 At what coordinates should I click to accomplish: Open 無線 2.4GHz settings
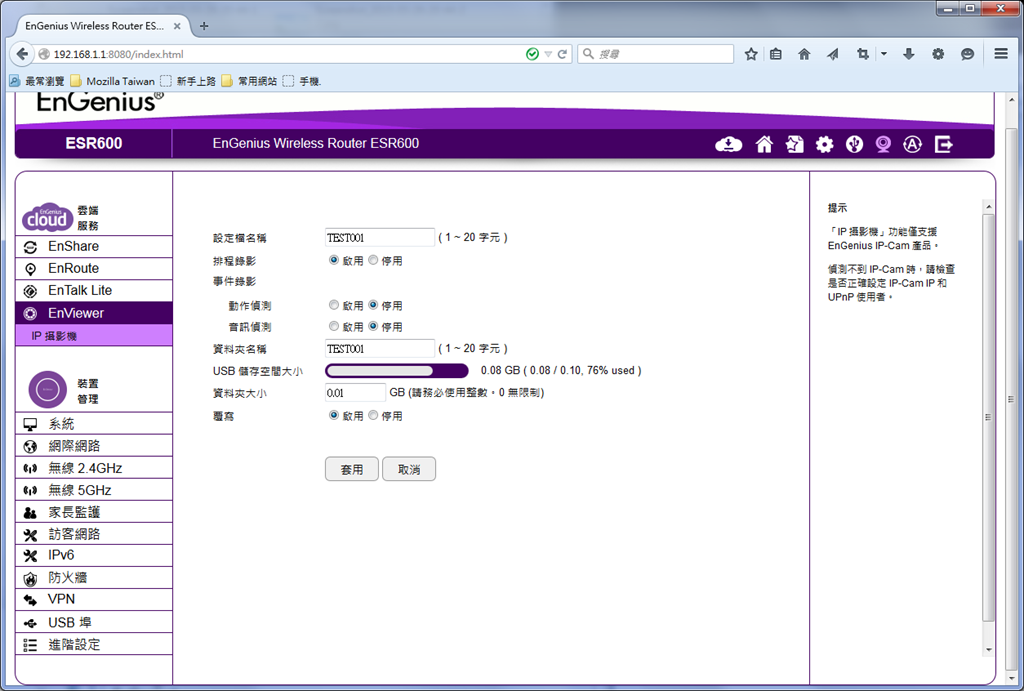93,468
